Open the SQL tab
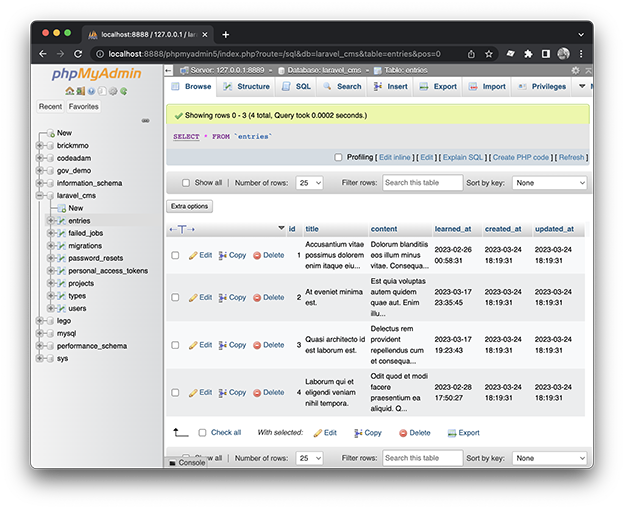The image size is (624, 509). [x=296, y=87]
